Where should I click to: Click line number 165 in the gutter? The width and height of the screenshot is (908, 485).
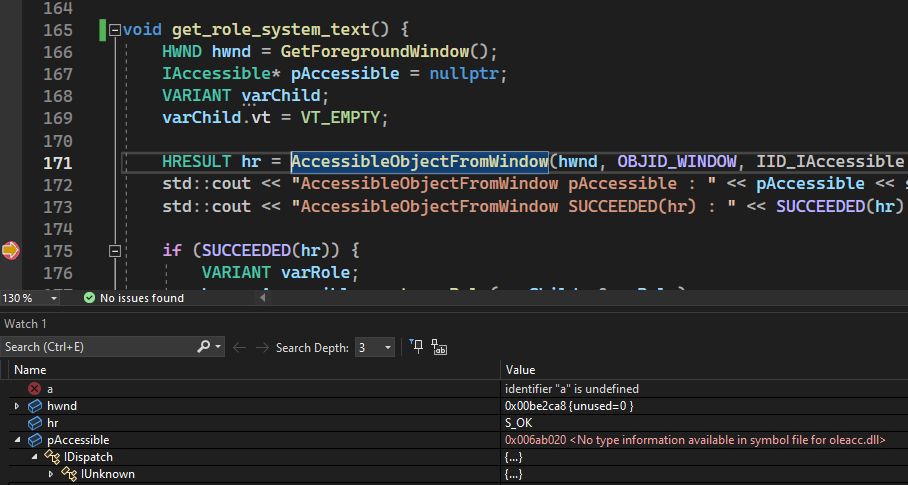tap(58, 30)
